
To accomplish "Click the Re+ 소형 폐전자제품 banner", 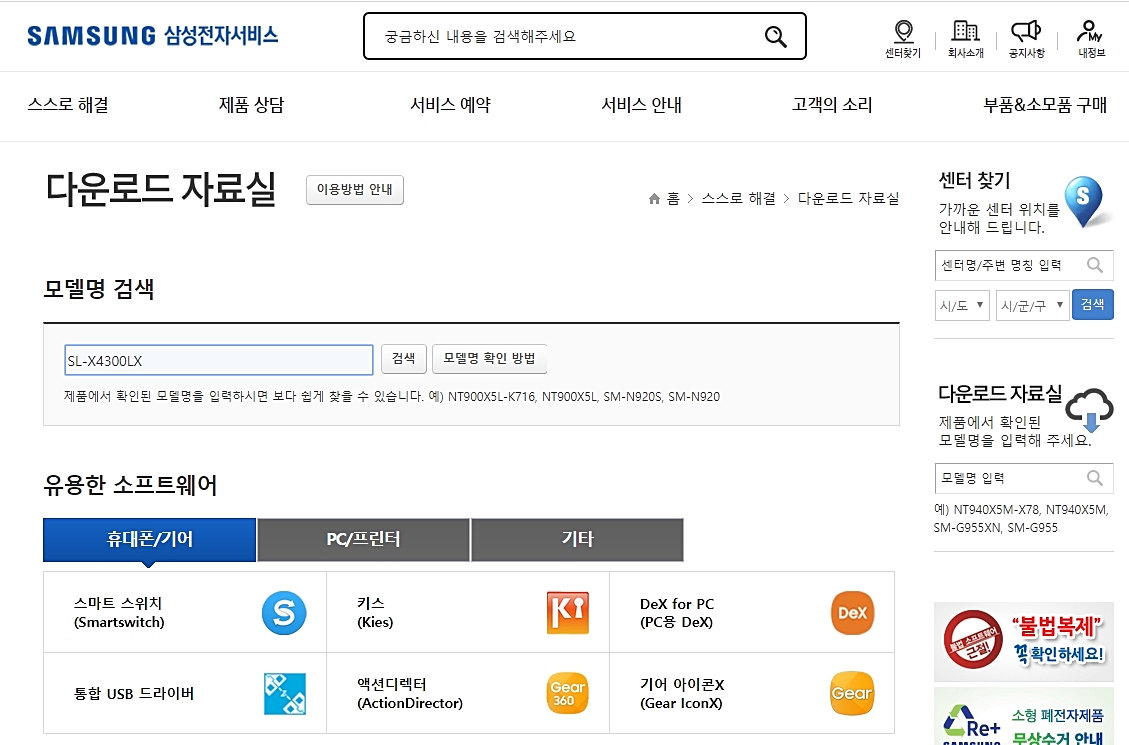I will (x=1023, y=716).
